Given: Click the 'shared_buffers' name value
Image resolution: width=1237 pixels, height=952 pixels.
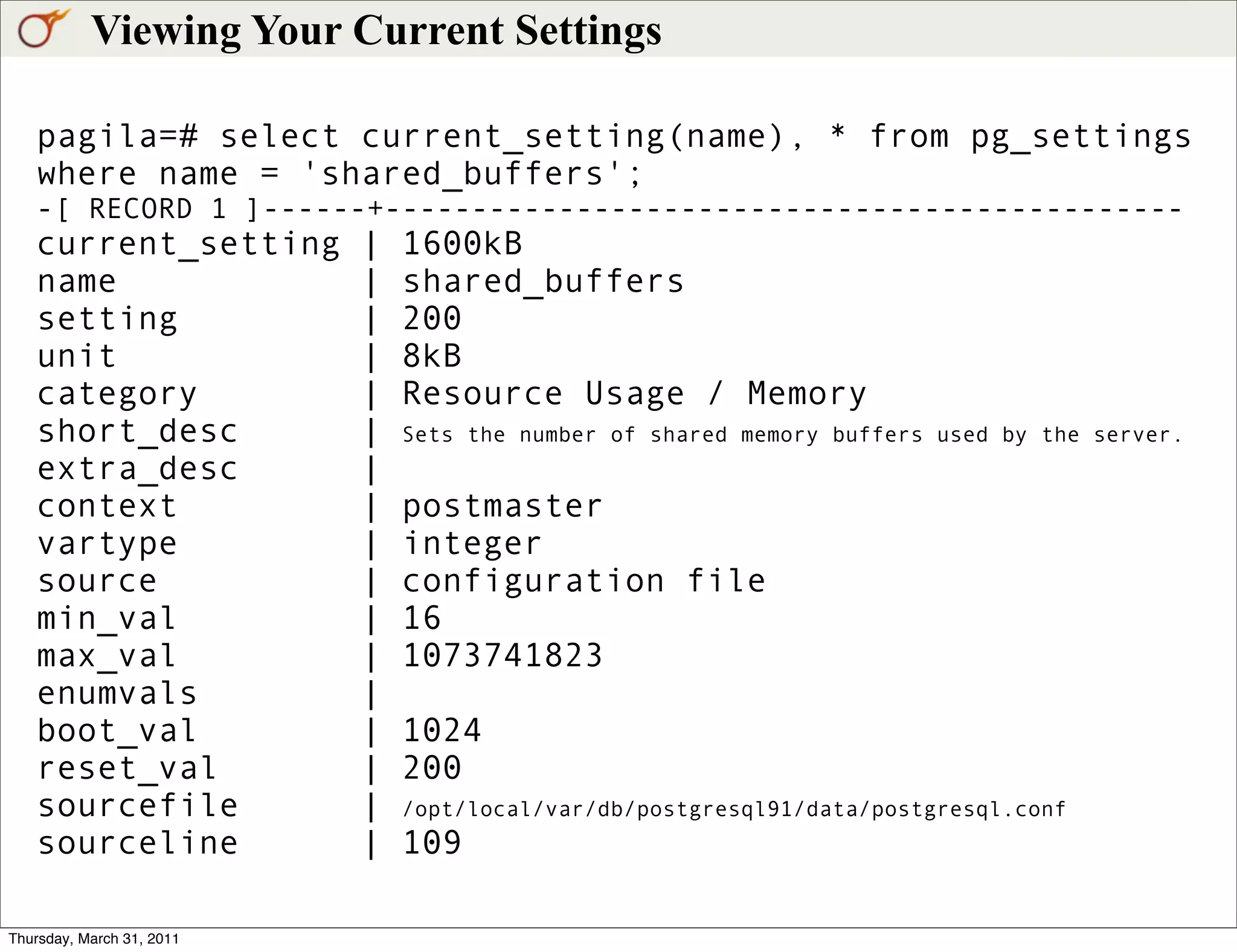Looking at the screenshot, I should point(543,282).
